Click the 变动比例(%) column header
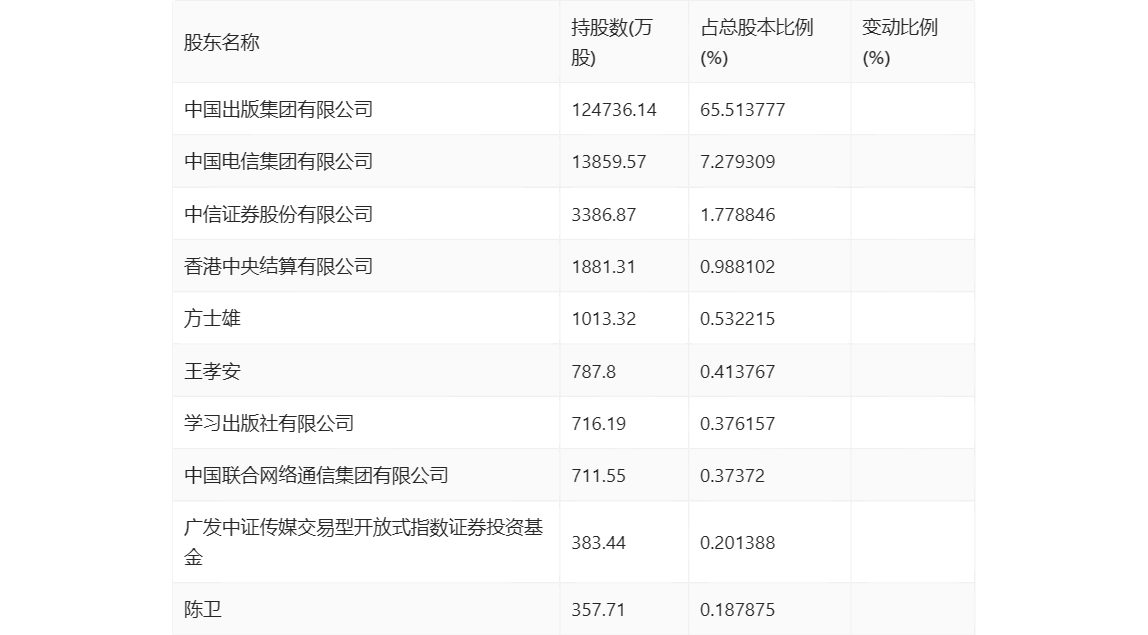This screenshot has height=635, width=1148. 900,42
